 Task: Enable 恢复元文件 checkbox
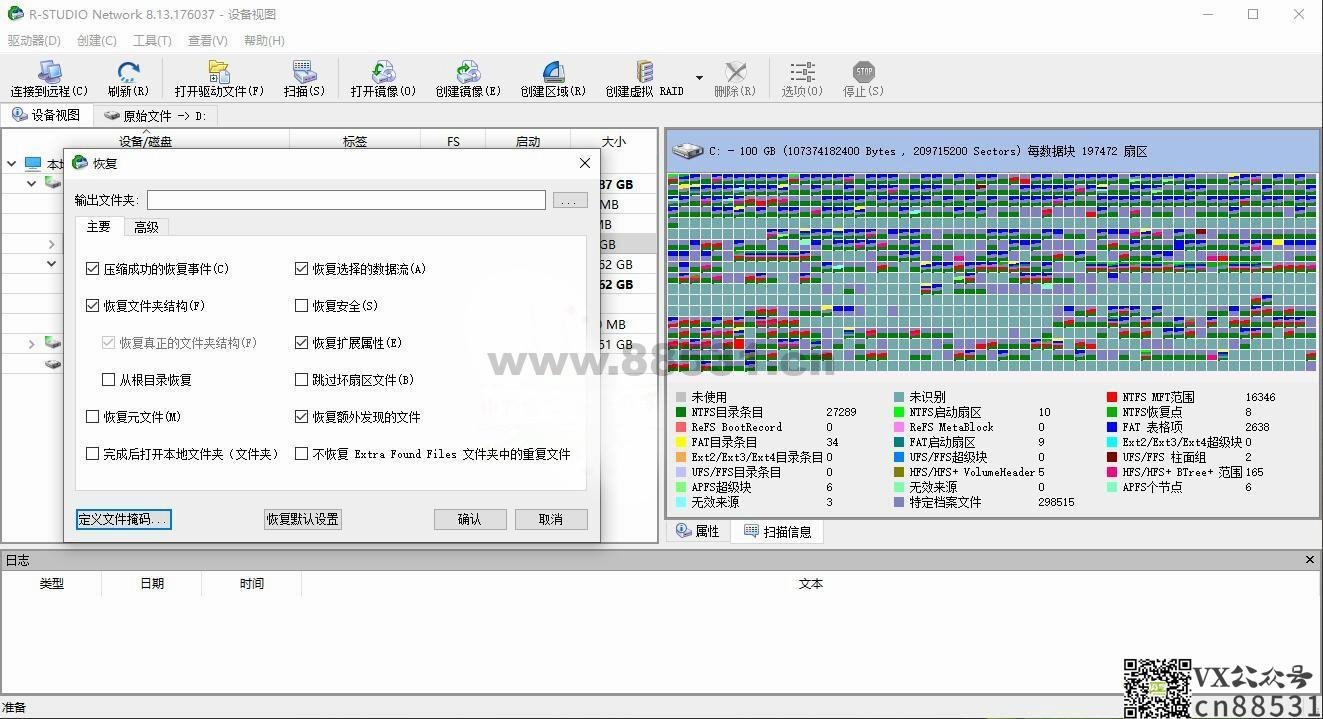93,417
